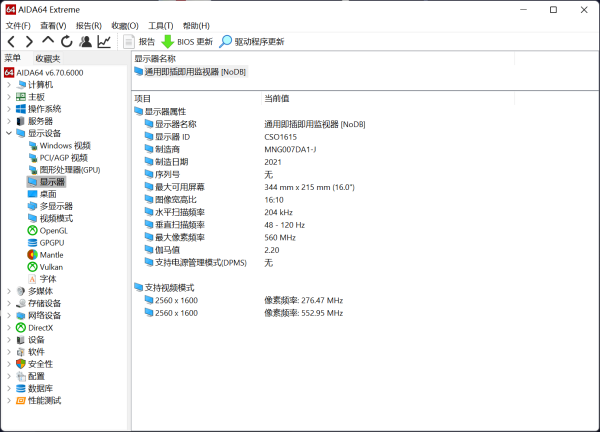Viewport: 600px width, 432px height.
Task: Select the 桌面 tree item
Action: pyautogui.click(x=42, y=194)
